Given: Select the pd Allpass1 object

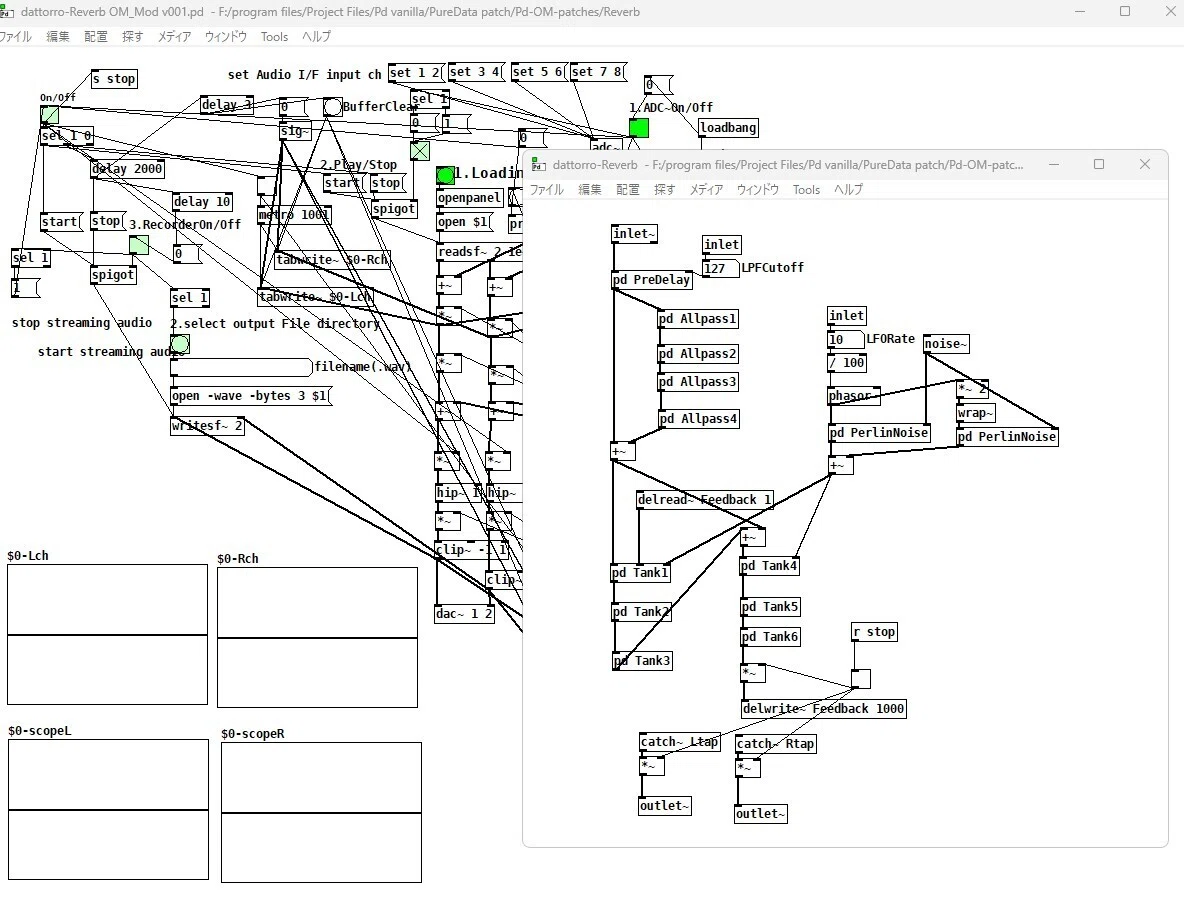Looking at the screenshot, I should click(698, 319).
